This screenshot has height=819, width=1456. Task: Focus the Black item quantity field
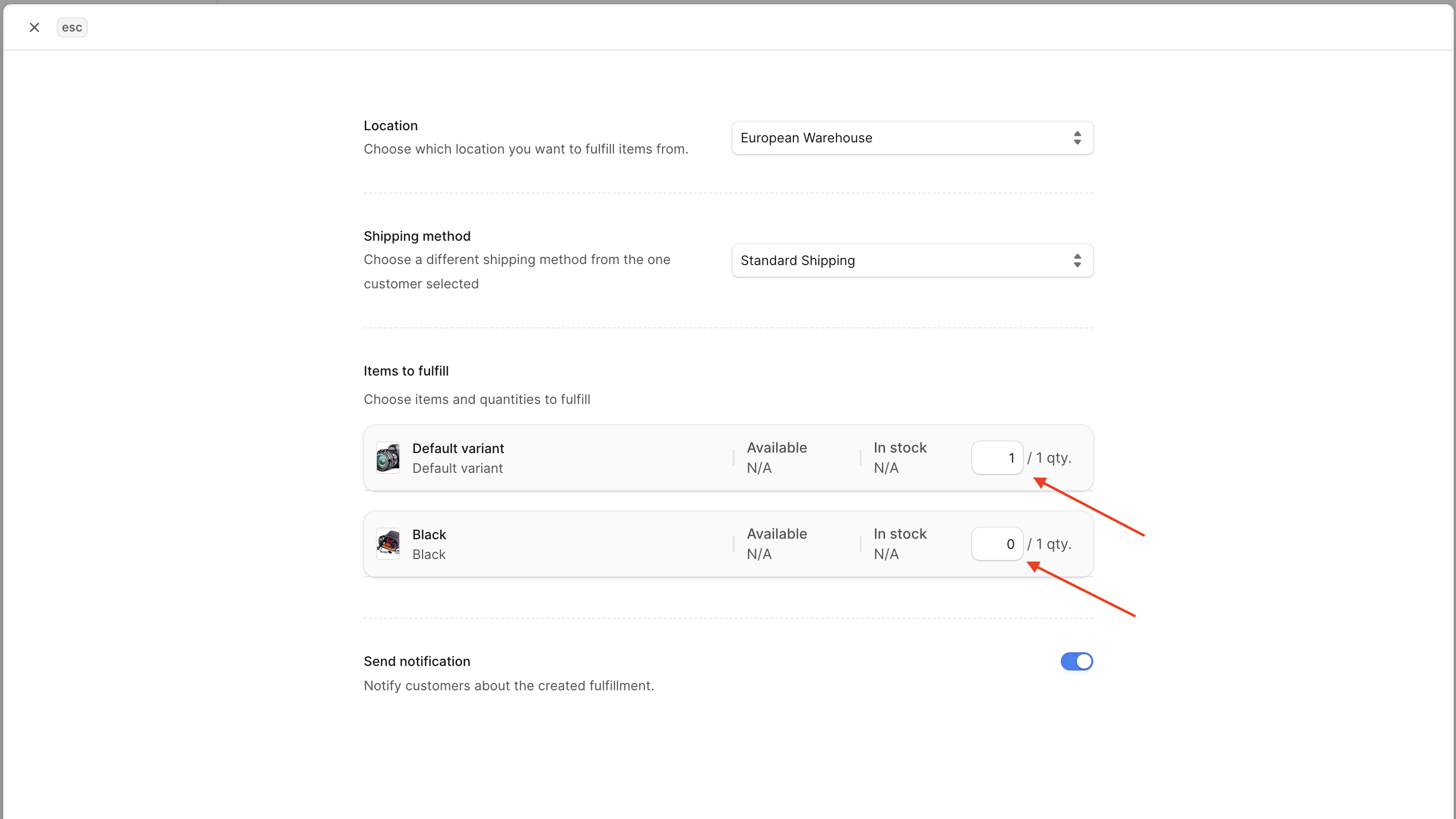997,543
